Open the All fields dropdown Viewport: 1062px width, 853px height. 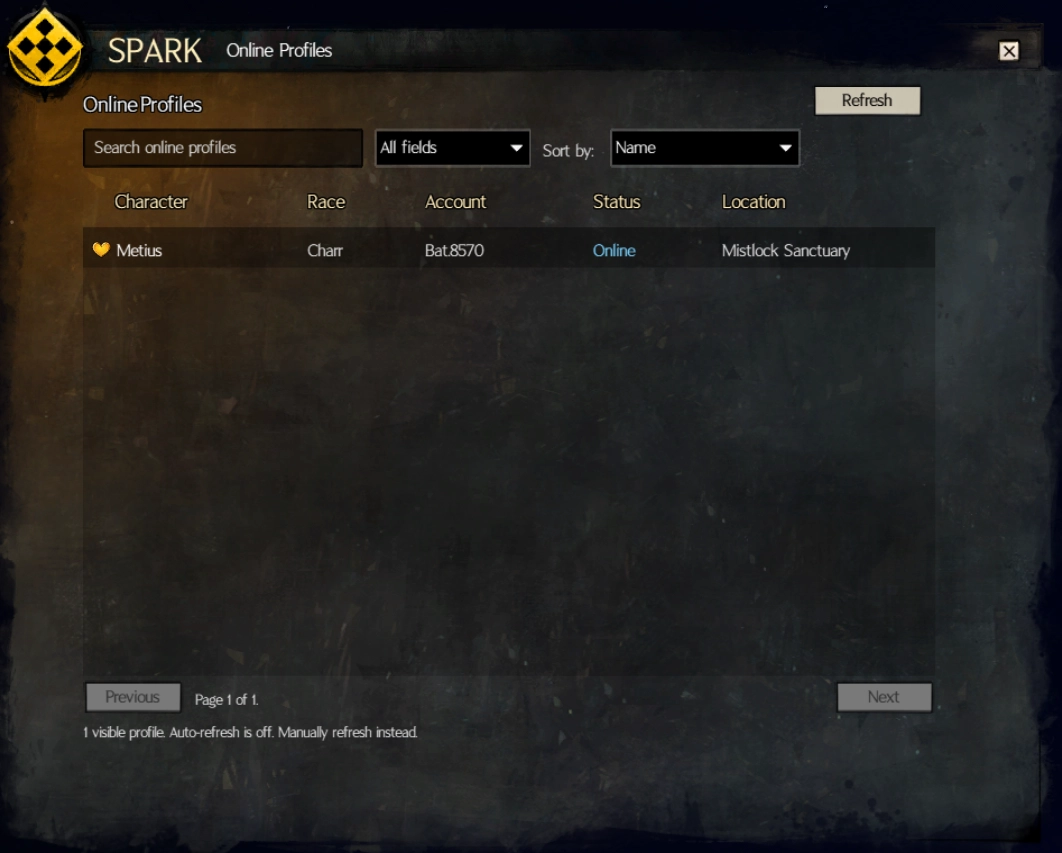[x=452, y=148]
